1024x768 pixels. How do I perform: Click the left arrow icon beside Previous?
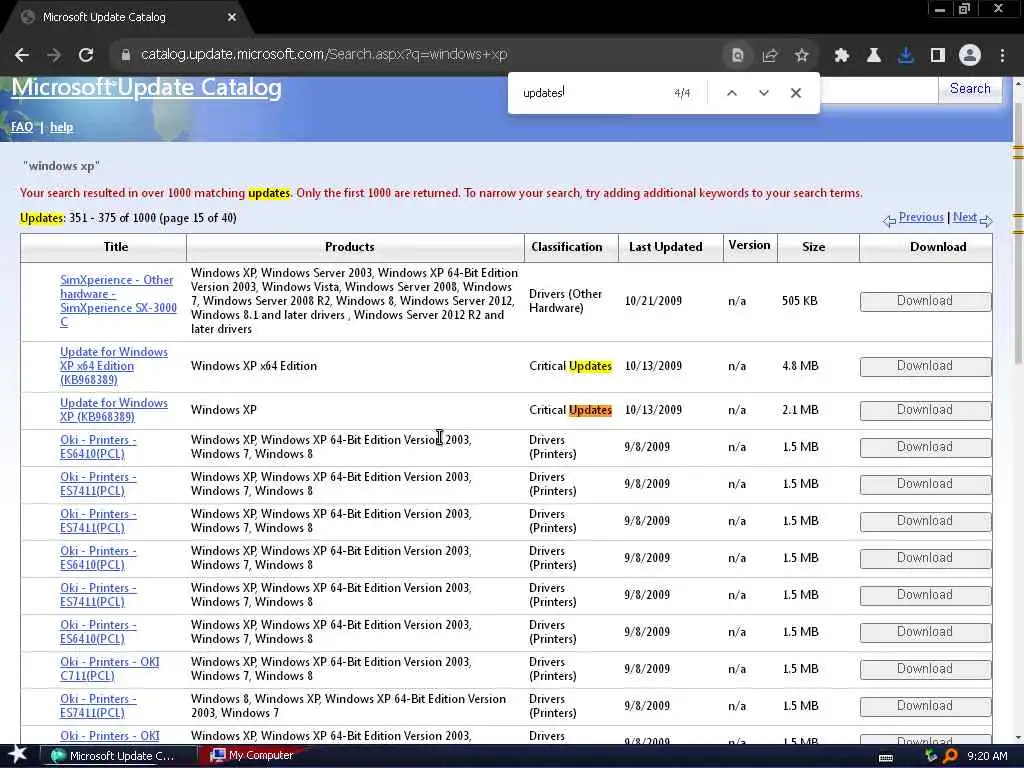coord(889,221)
